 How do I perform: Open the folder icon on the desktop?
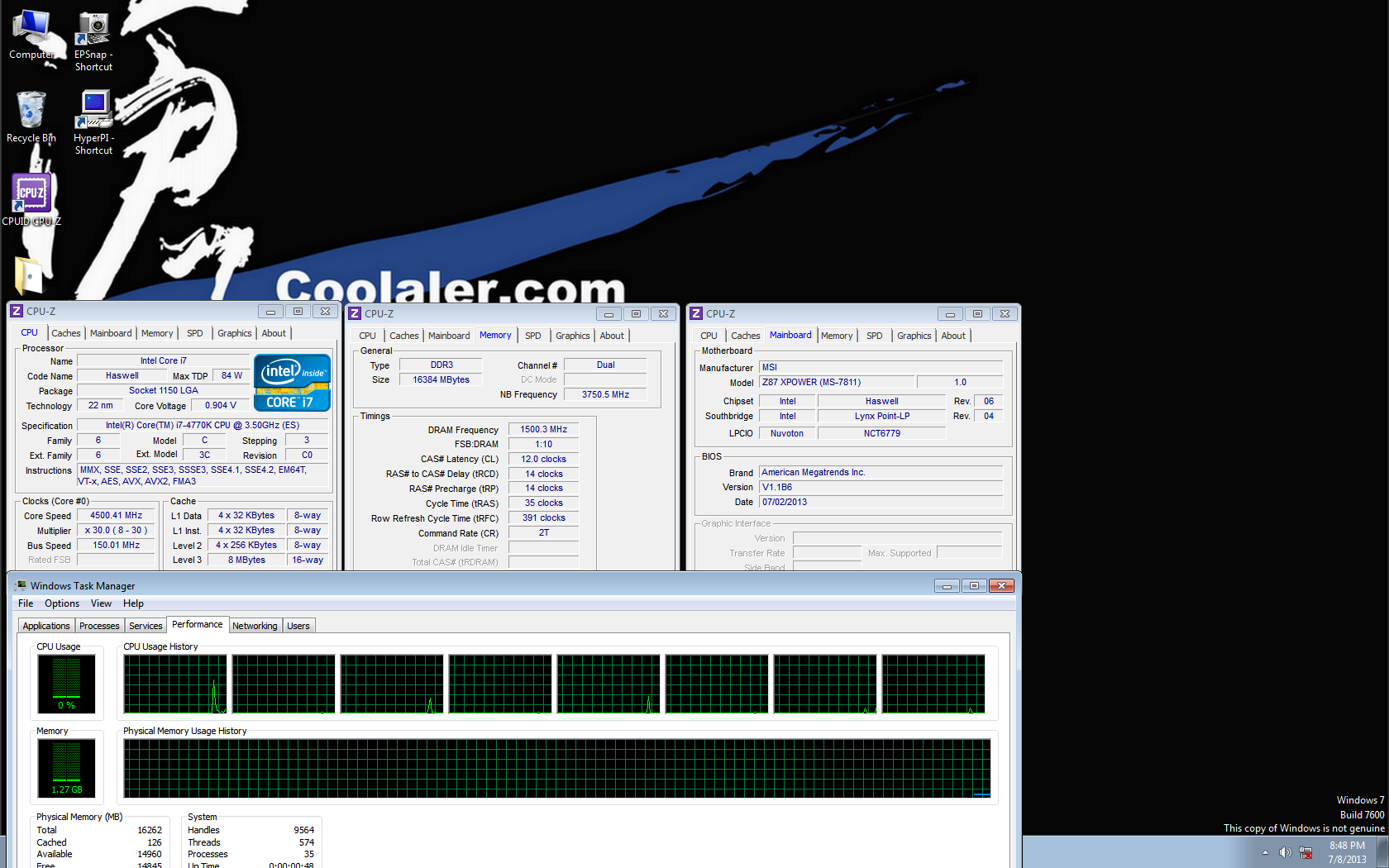(x=29, y=275)
